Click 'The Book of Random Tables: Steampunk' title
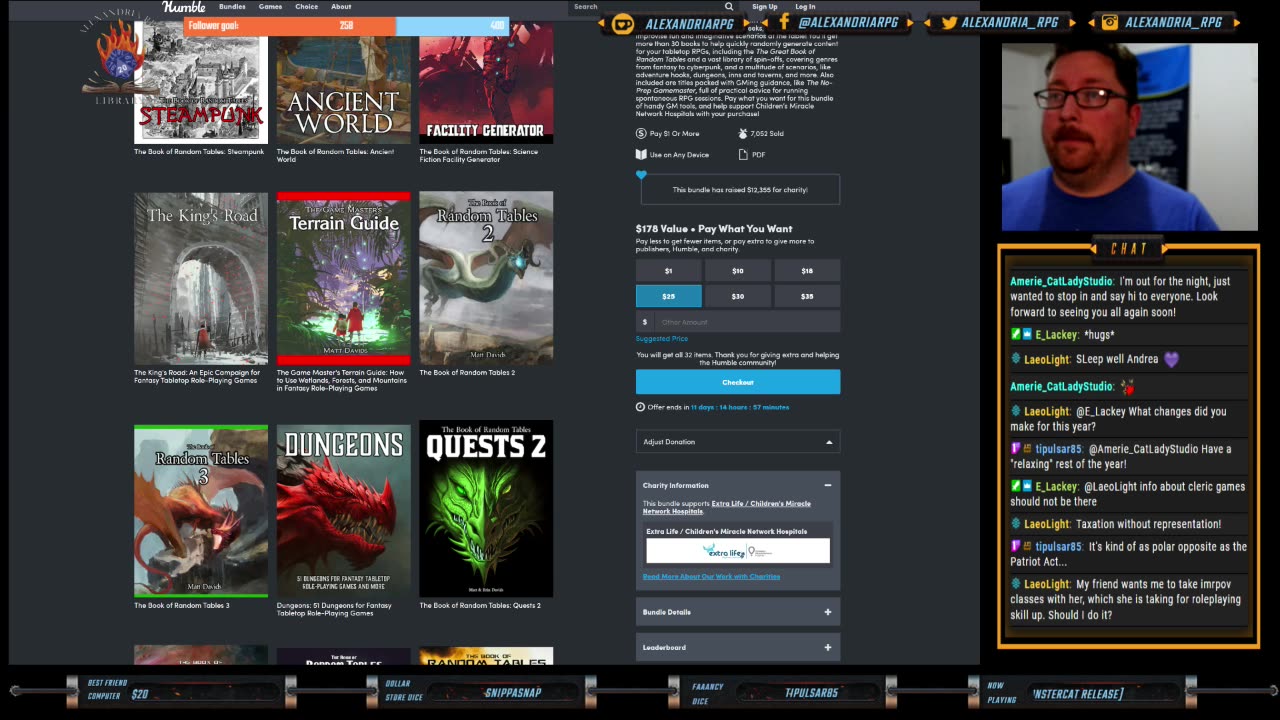This screenshot has width=1280, height=720. (x=199, y=152)
